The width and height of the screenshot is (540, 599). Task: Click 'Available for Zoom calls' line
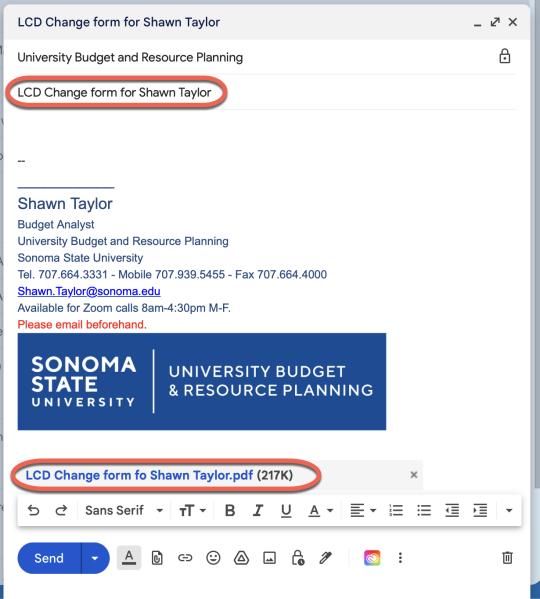[124, 308]
